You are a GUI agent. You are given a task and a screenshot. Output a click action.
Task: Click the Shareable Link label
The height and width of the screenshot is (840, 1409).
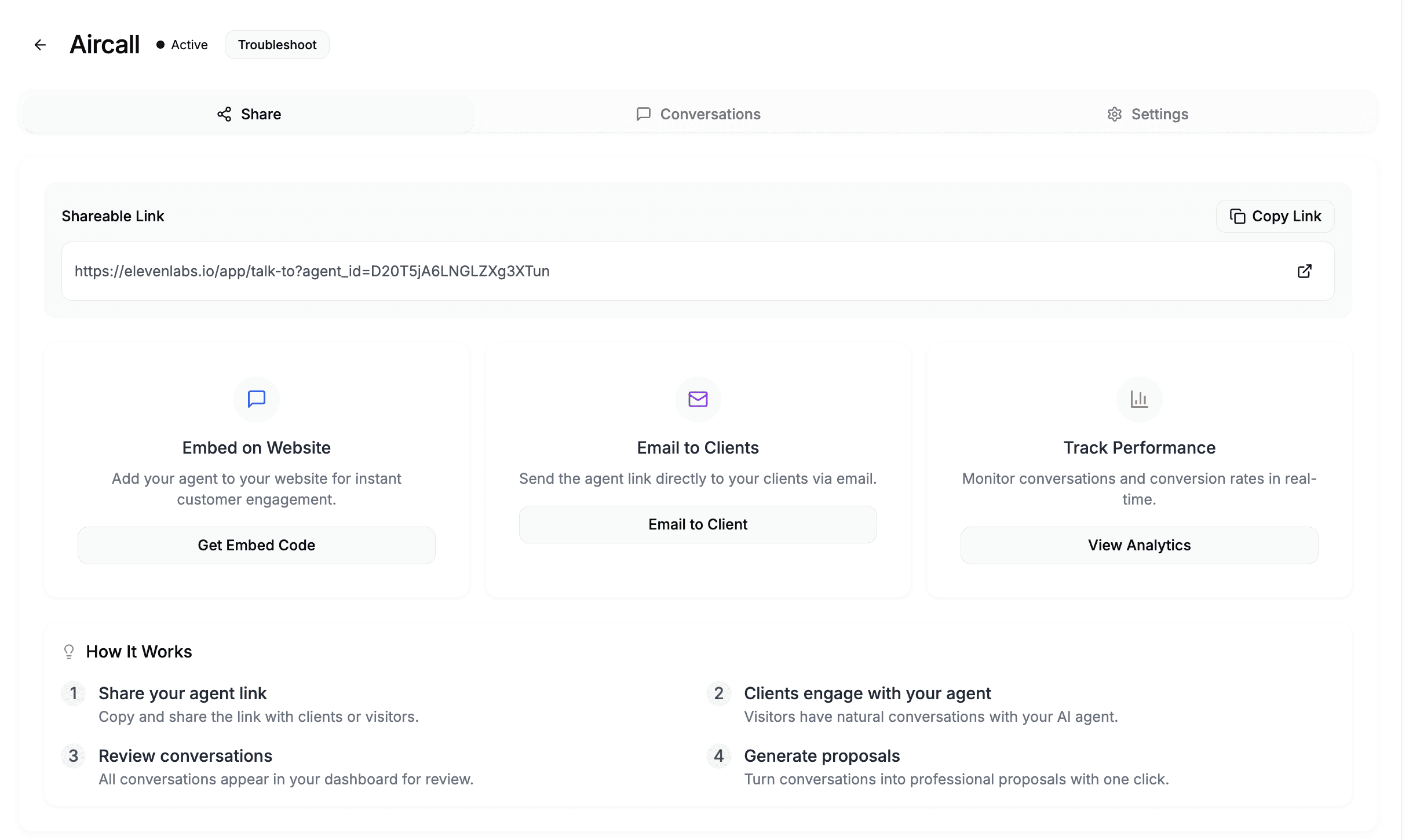pyautogui.click(x=113, y=216)
